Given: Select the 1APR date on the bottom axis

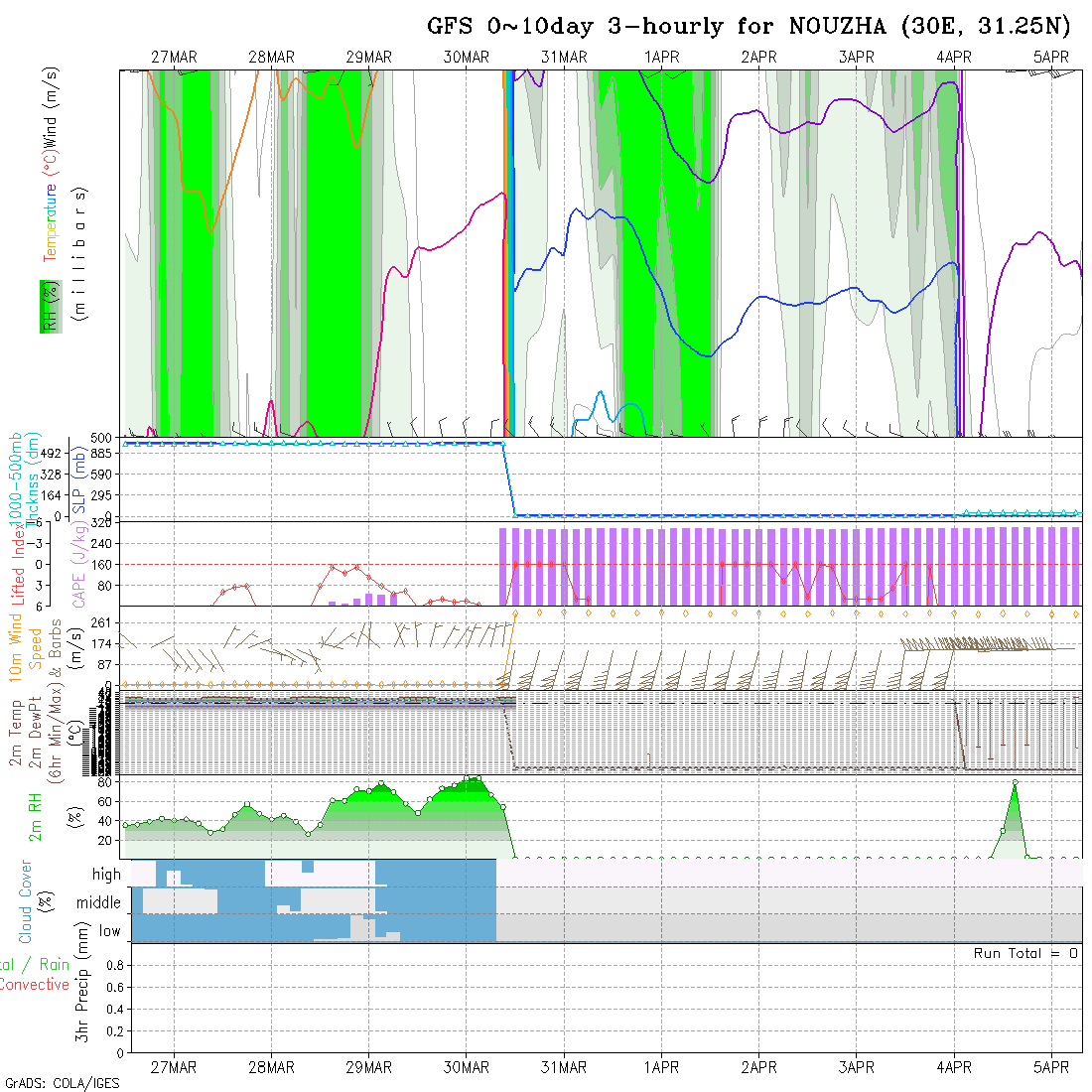Looking at the screenshot, I should coord(661,1067).
